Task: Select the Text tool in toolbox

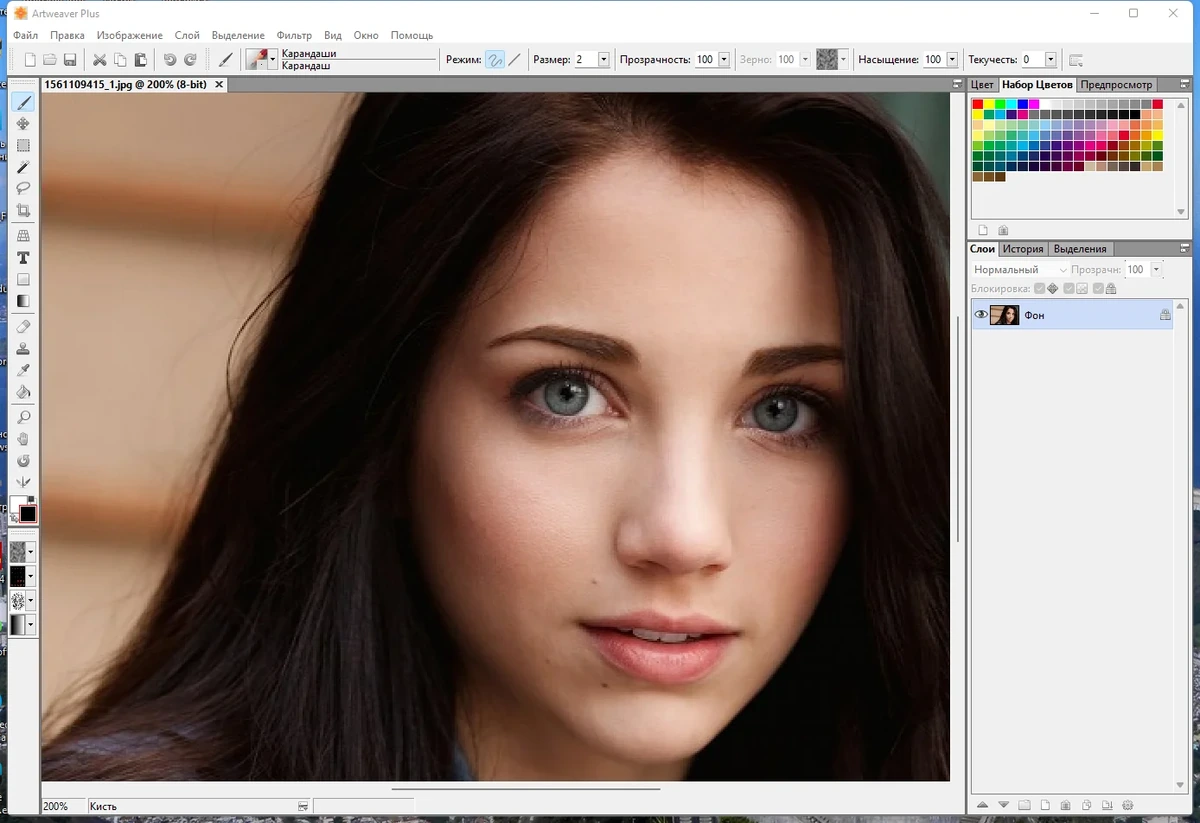Action: 23,258
